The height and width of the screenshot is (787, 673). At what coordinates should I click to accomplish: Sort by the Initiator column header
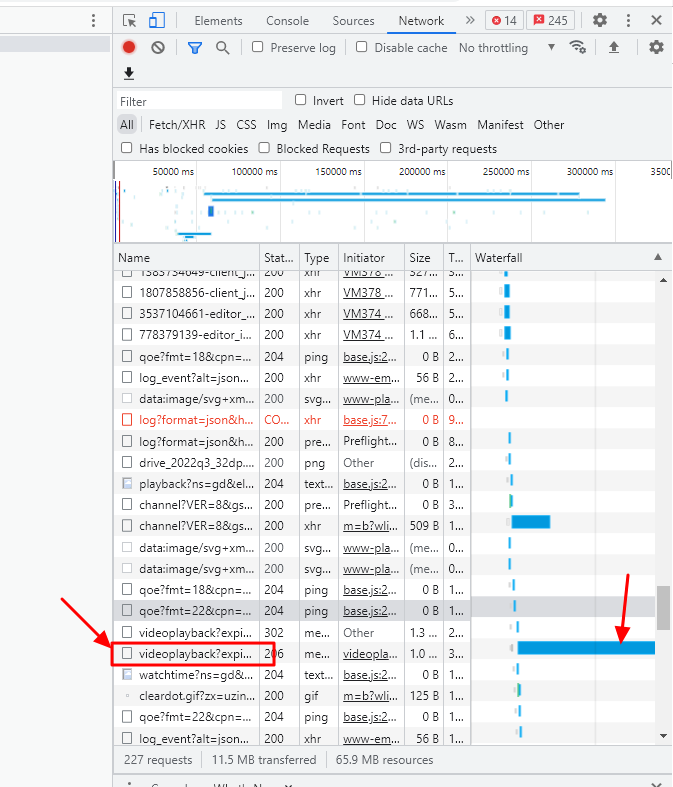coord(371,257)
